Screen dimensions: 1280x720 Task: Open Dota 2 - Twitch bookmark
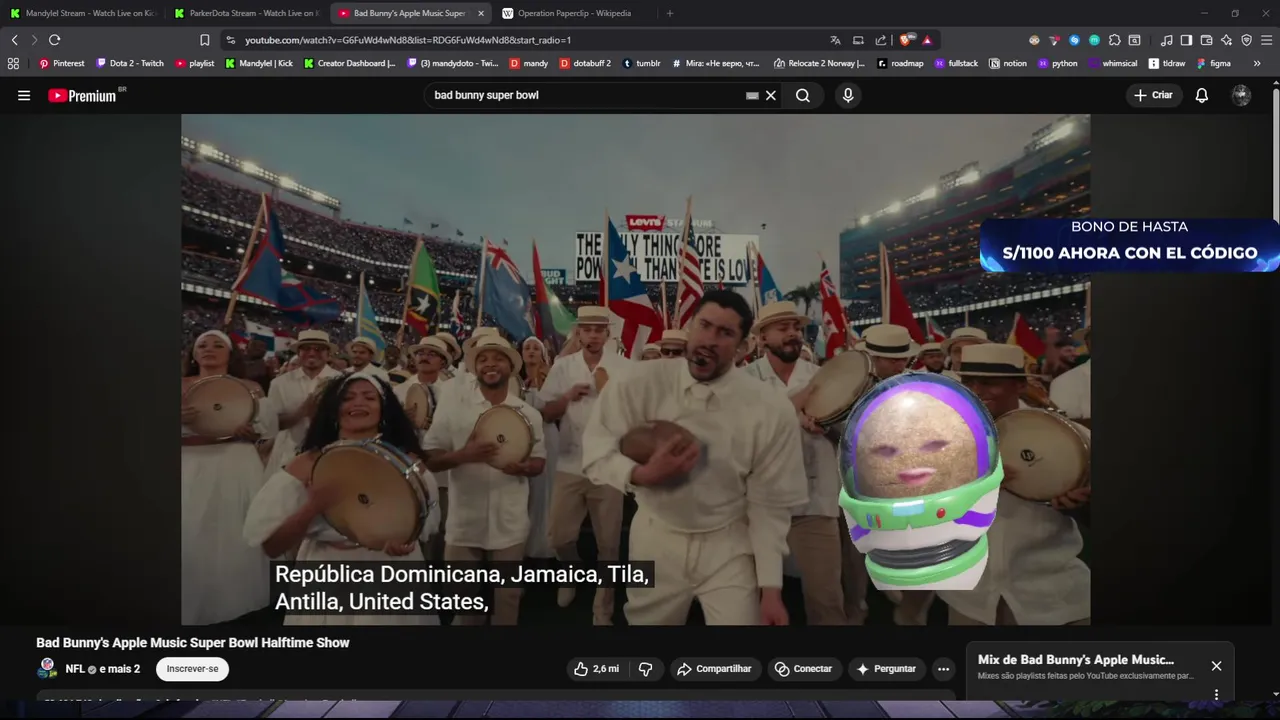click(129, 63)
